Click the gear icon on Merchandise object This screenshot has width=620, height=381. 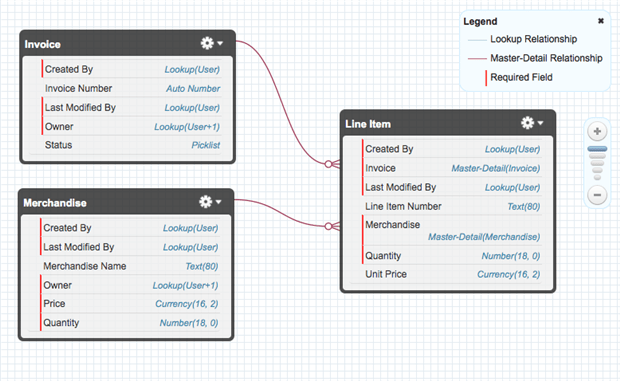[x=205, y=202]
